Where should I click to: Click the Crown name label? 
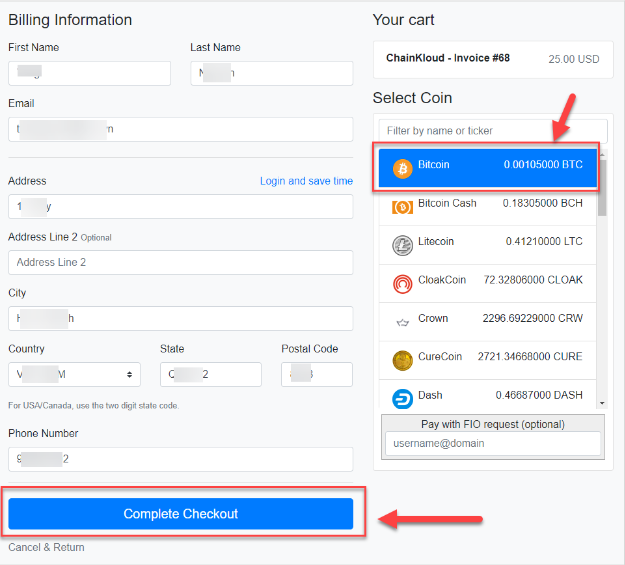(433, 318)
